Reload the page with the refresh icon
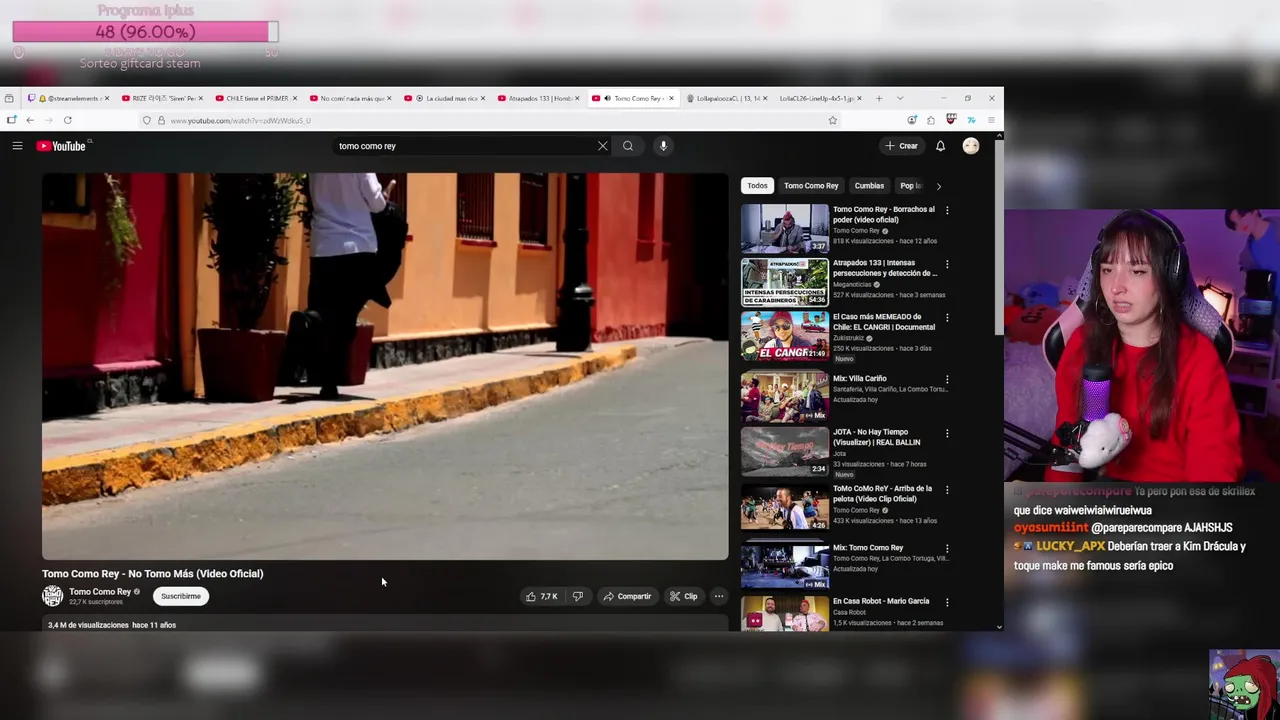The height and width of the screenshot is (720, 1280). pyautogui.click(x=67, y=120)
